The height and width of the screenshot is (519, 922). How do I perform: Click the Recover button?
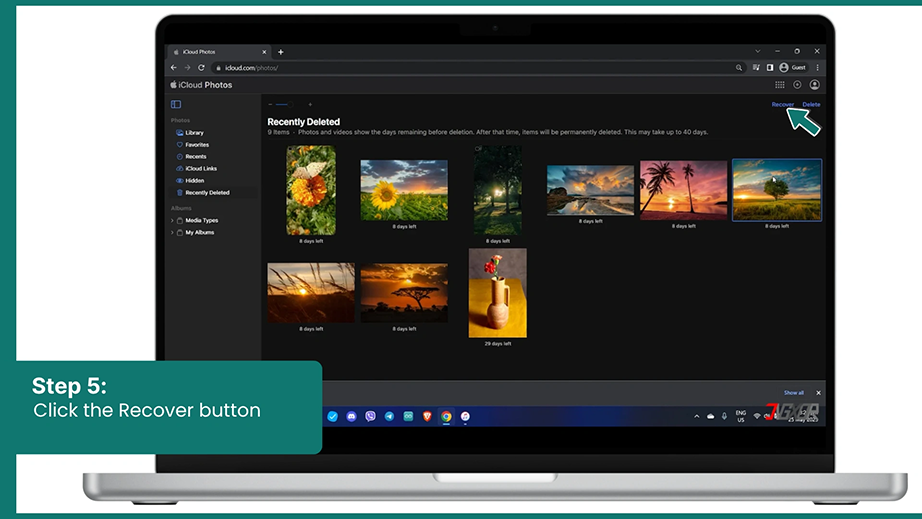pyautogui.click(x=783, y=105)
